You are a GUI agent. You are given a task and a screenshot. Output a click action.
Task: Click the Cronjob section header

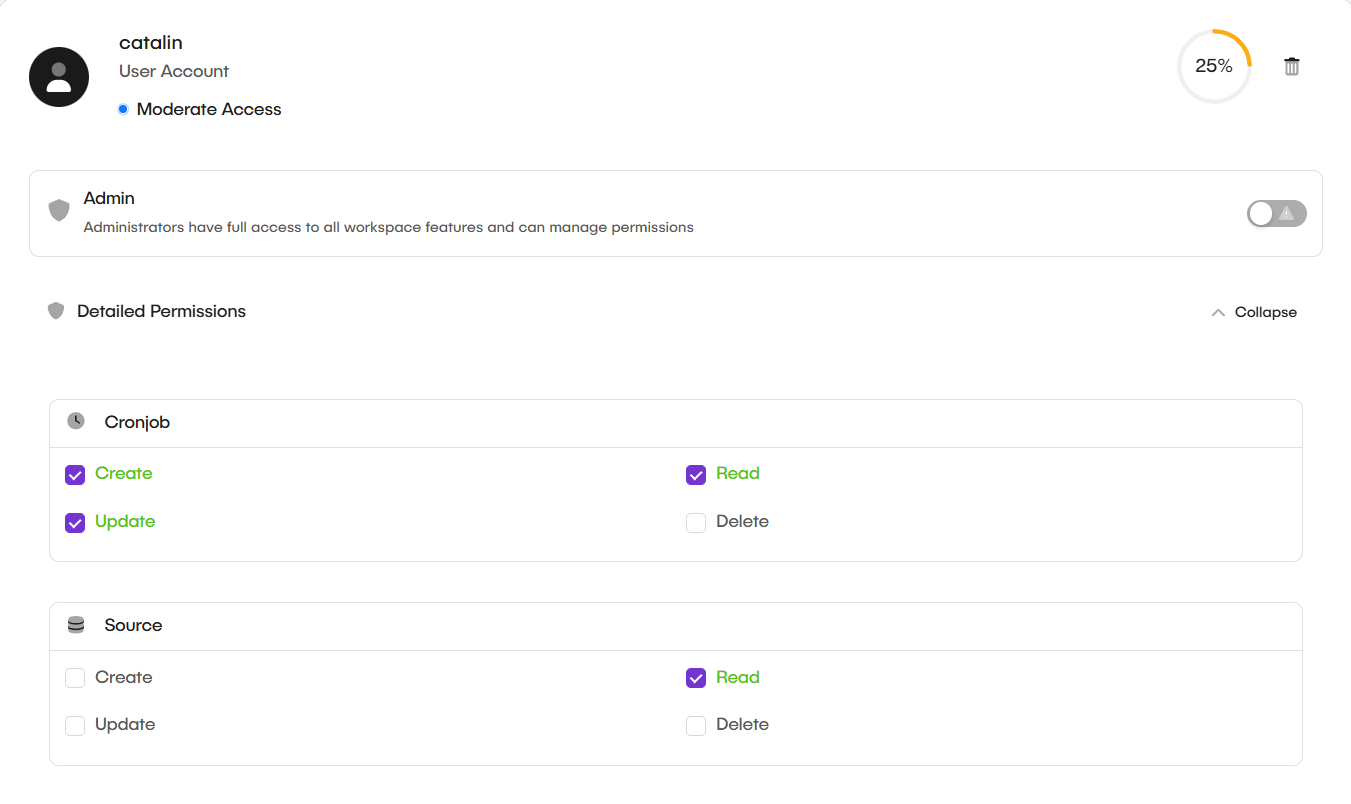click(x=137, y=422)
